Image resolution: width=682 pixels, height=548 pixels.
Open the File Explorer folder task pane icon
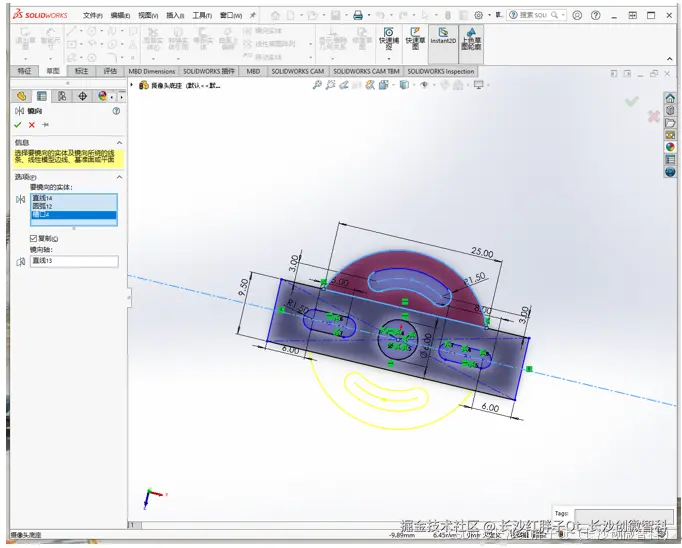pos(670,123)
